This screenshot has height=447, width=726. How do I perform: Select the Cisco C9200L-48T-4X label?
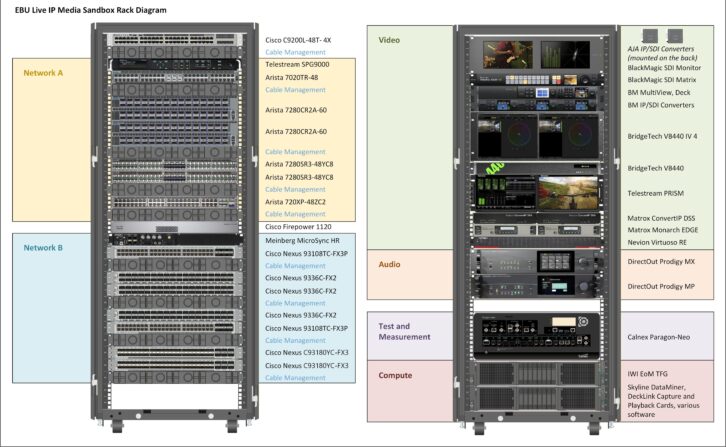click(x=298, y=40)
